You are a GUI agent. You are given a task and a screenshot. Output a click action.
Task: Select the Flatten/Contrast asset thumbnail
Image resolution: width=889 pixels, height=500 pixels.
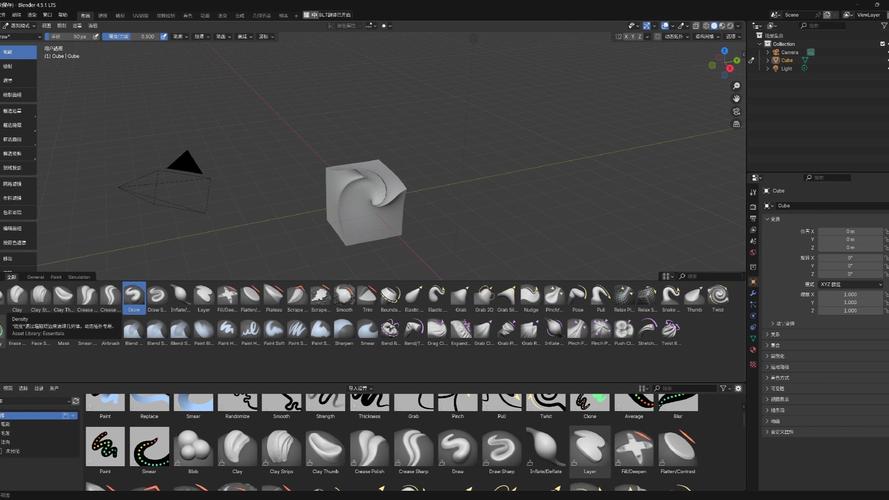pyautogui.click(x=678, y=451)
